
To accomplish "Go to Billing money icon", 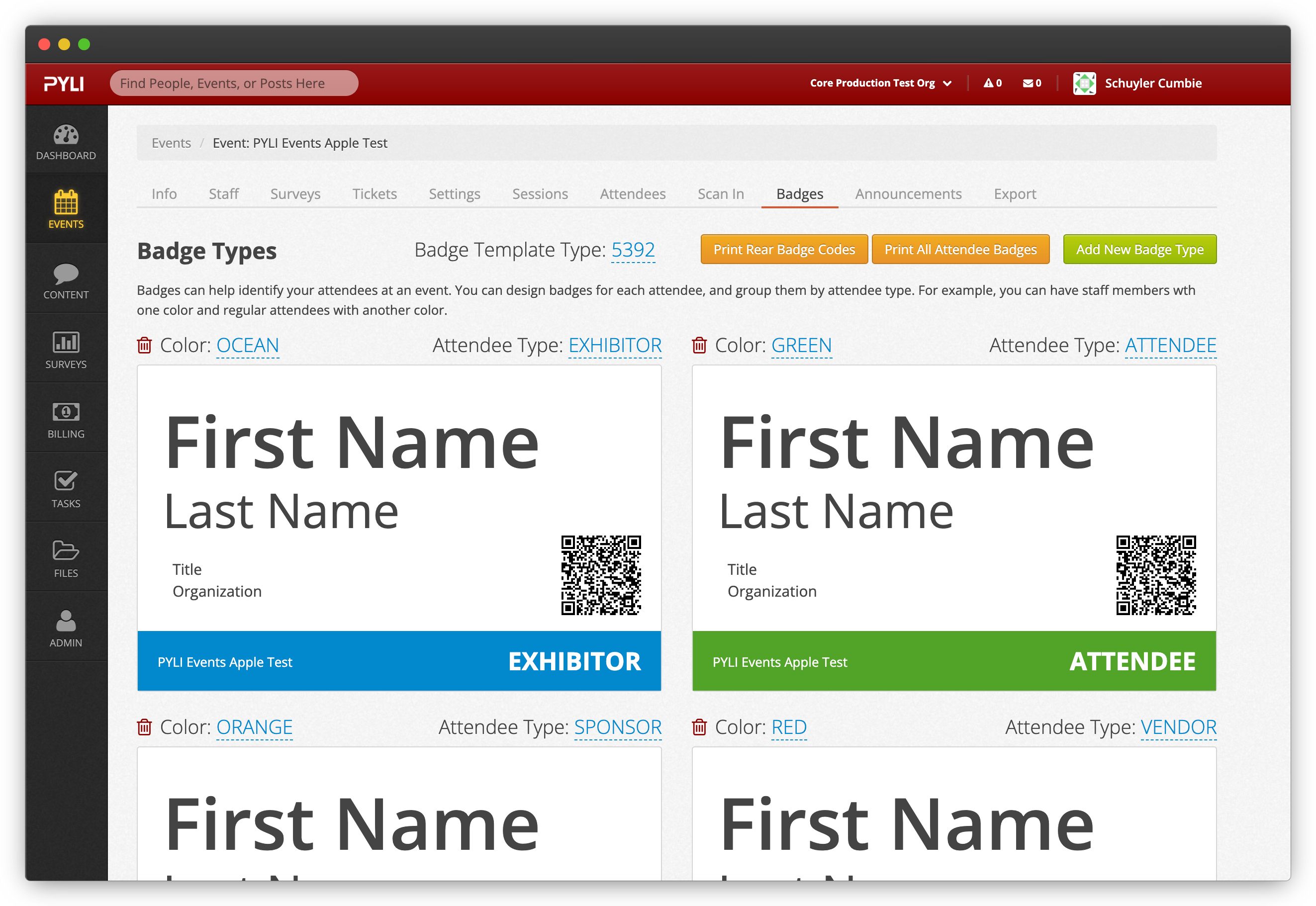I will [66, 412].
